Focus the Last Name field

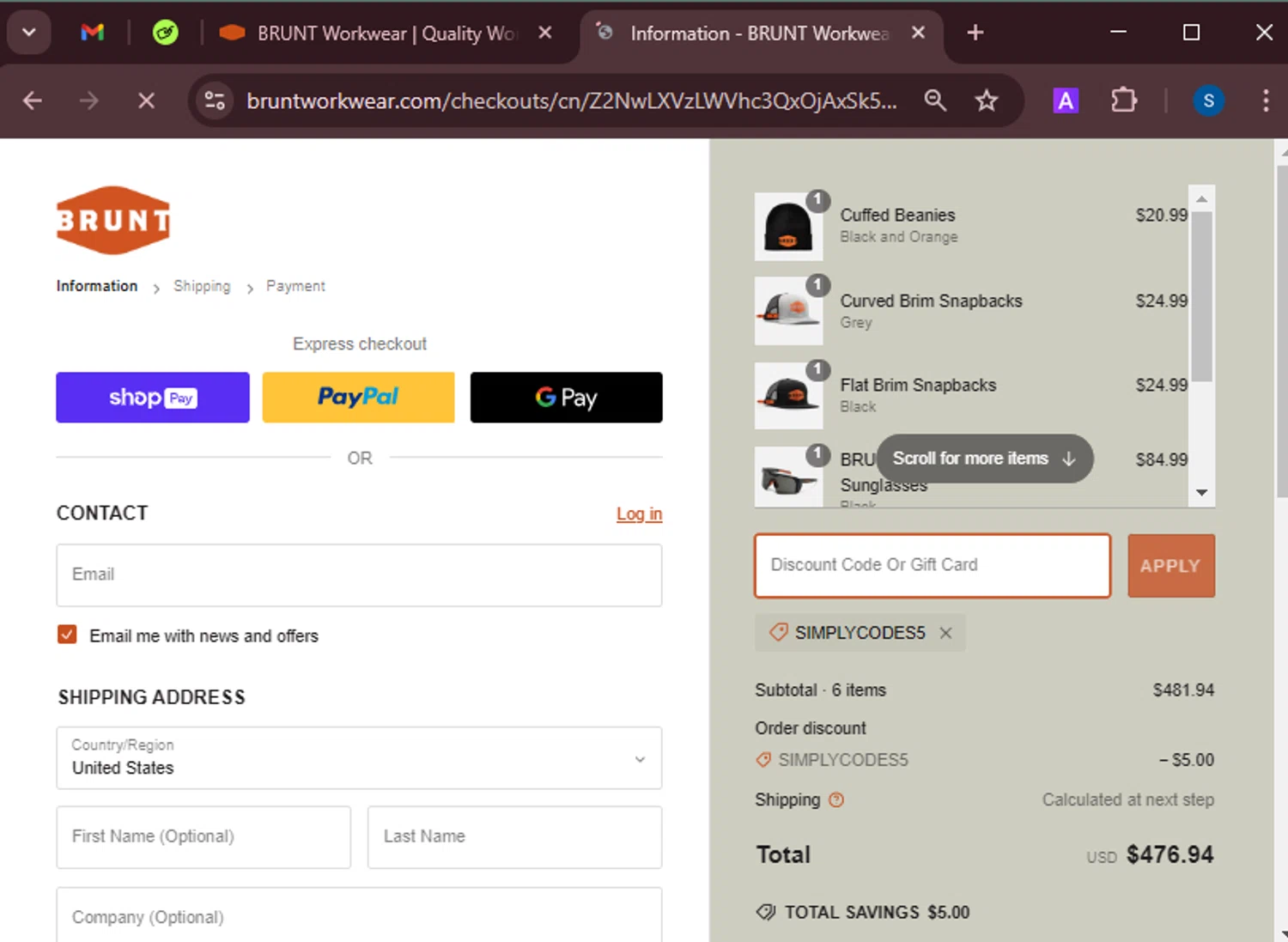pos(514,836)
